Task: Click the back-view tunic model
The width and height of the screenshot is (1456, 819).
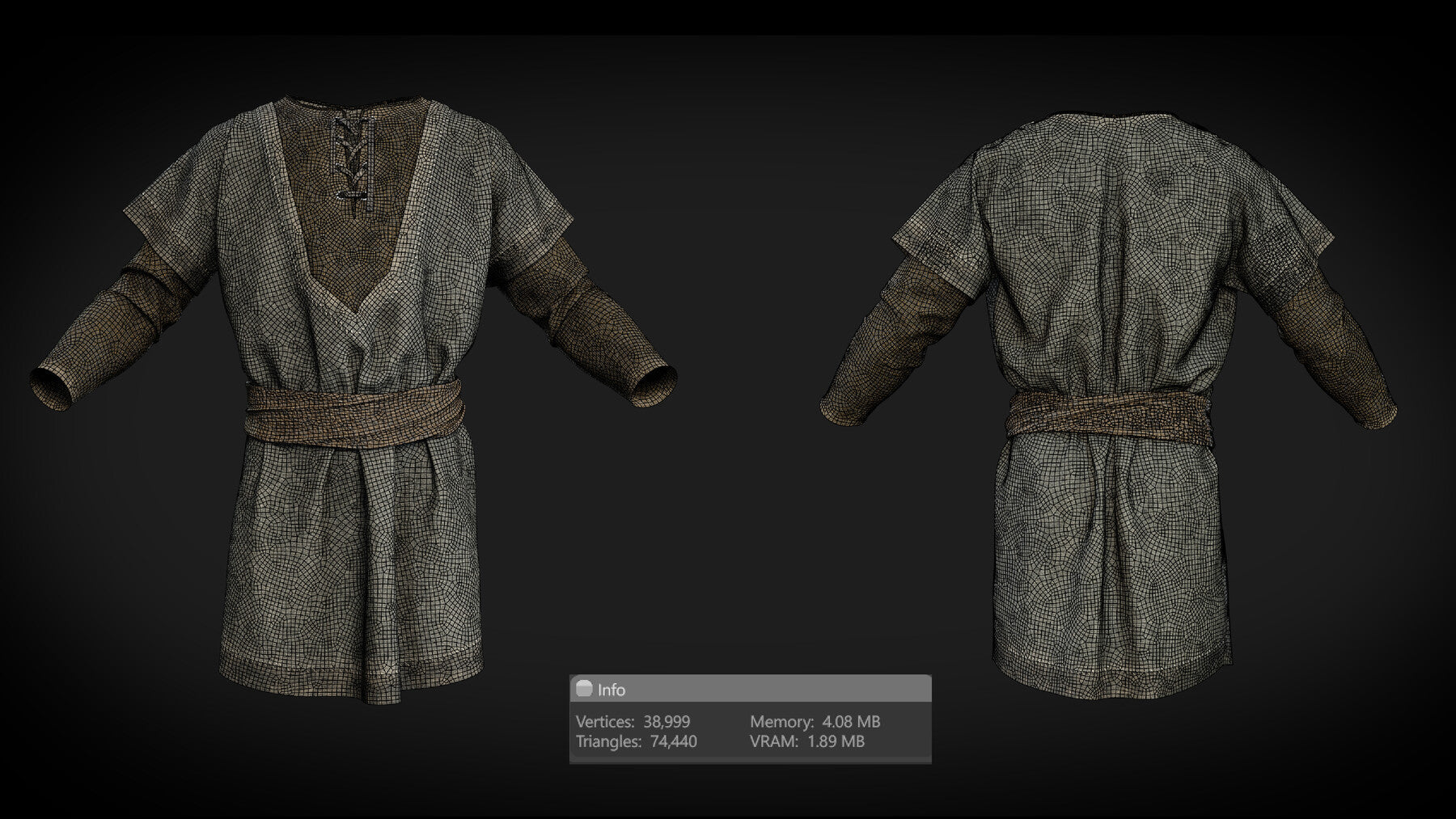Action: pyautogui.click(x=1110, y=404)
